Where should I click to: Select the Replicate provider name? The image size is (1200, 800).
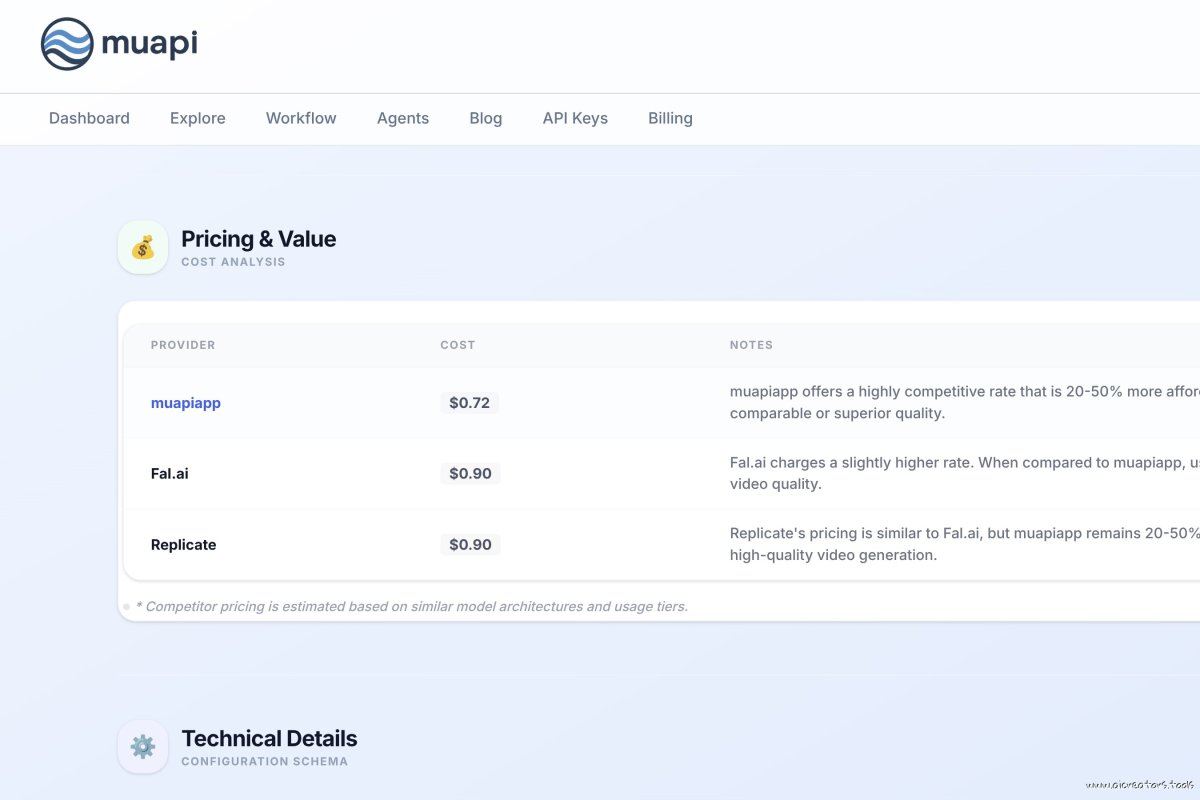click(183, 545)
